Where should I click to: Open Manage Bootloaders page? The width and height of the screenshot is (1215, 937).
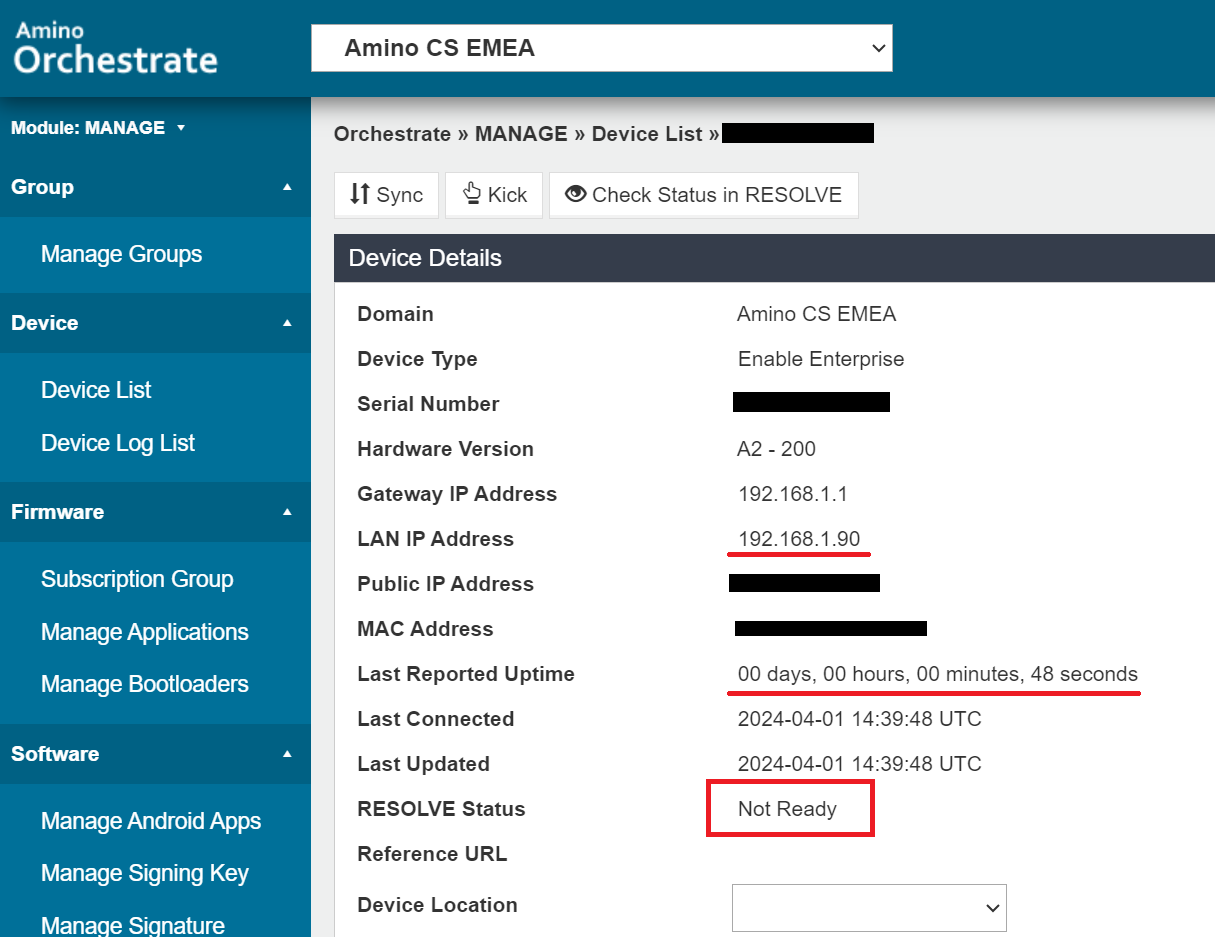145,684
